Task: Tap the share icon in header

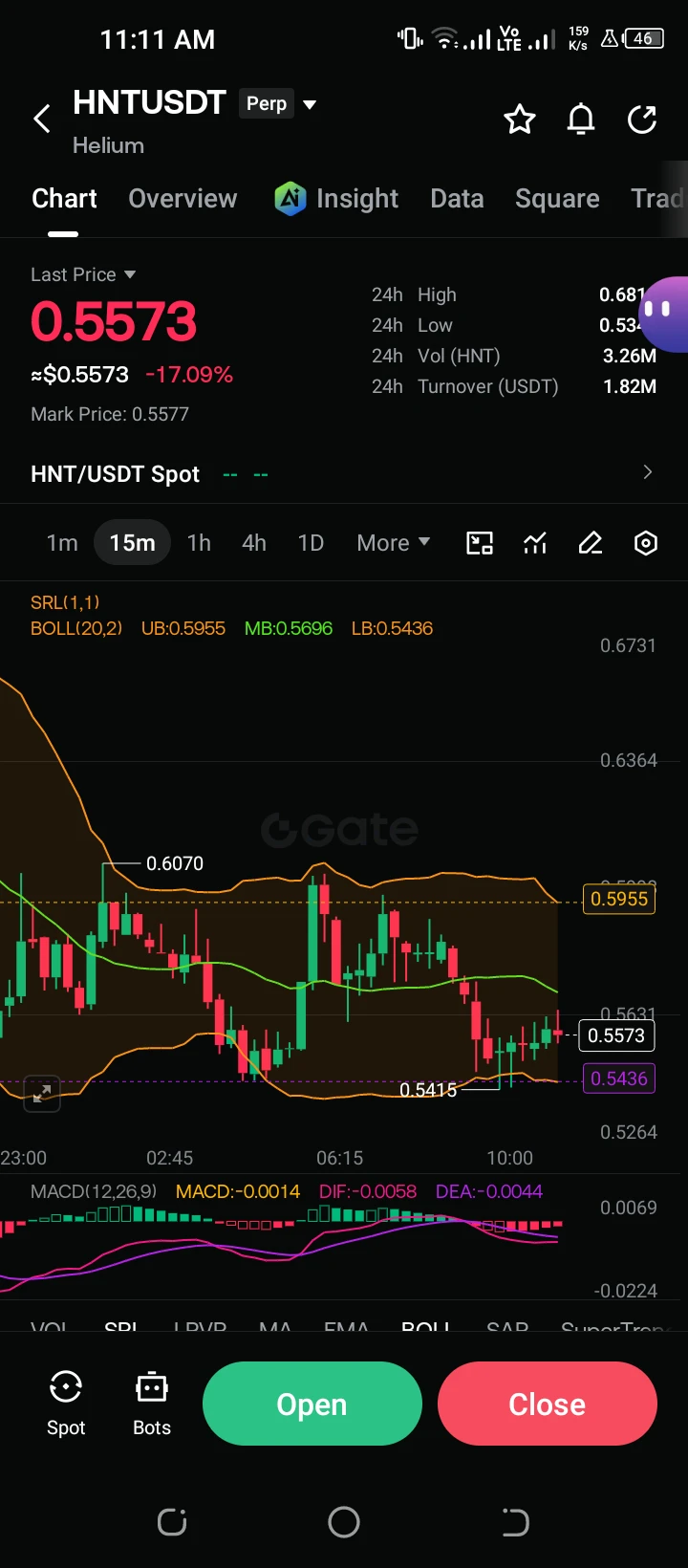Action: pyautogui.click(x=642, y=120)
